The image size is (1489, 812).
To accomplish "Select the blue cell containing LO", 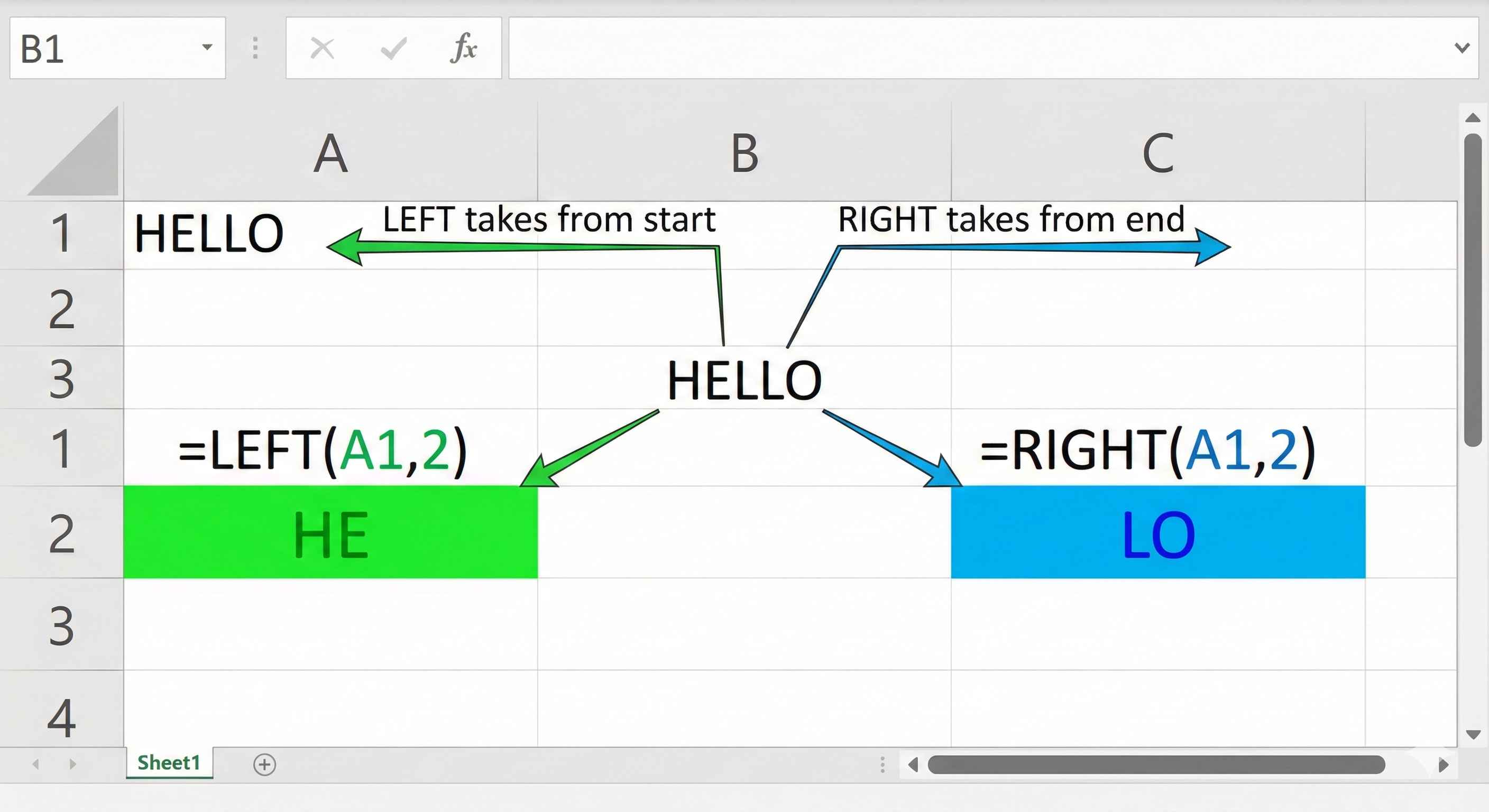I will (1158, 533).
